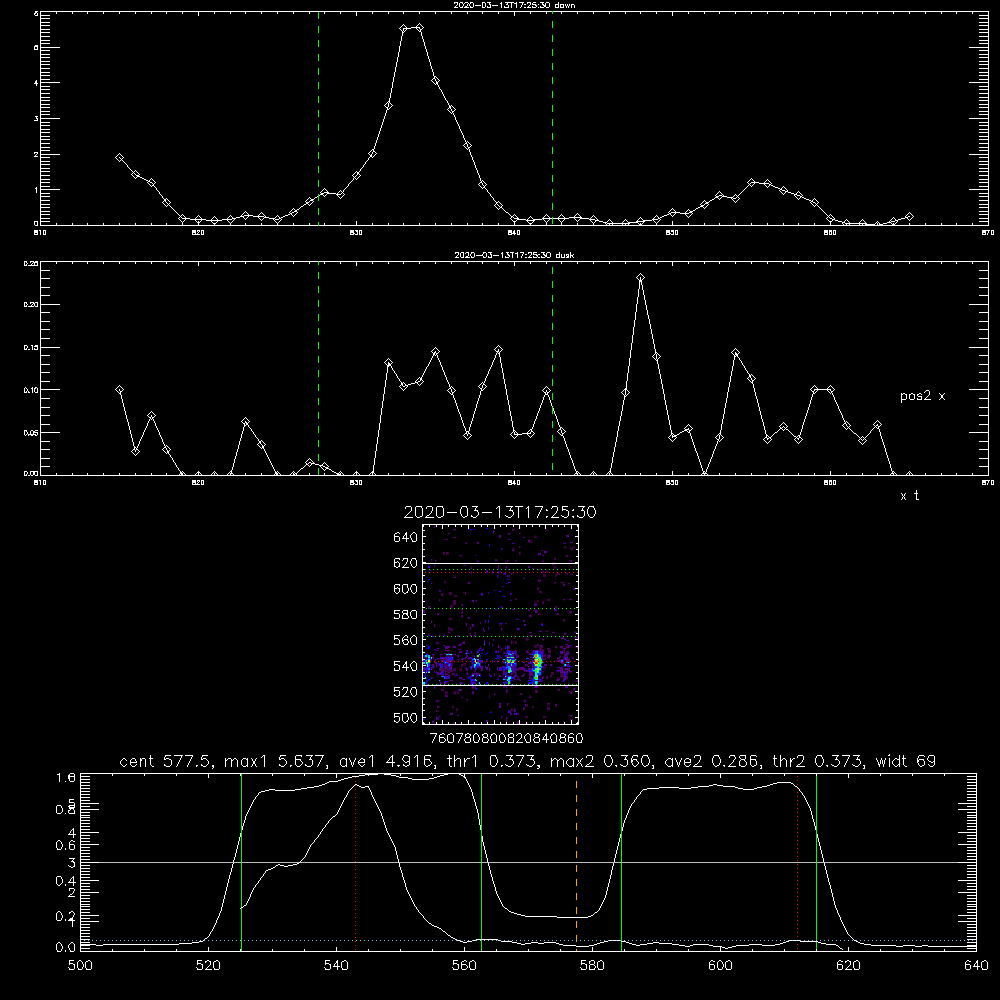
Task: Click the red dotted line near 543 in bottom plot
Action: coord(355,862)
